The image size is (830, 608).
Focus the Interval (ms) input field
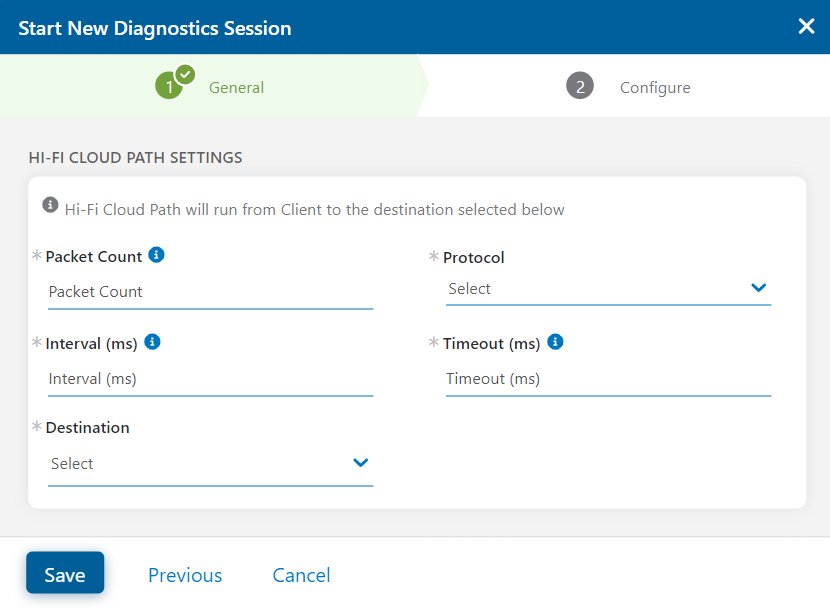point(210,379)
